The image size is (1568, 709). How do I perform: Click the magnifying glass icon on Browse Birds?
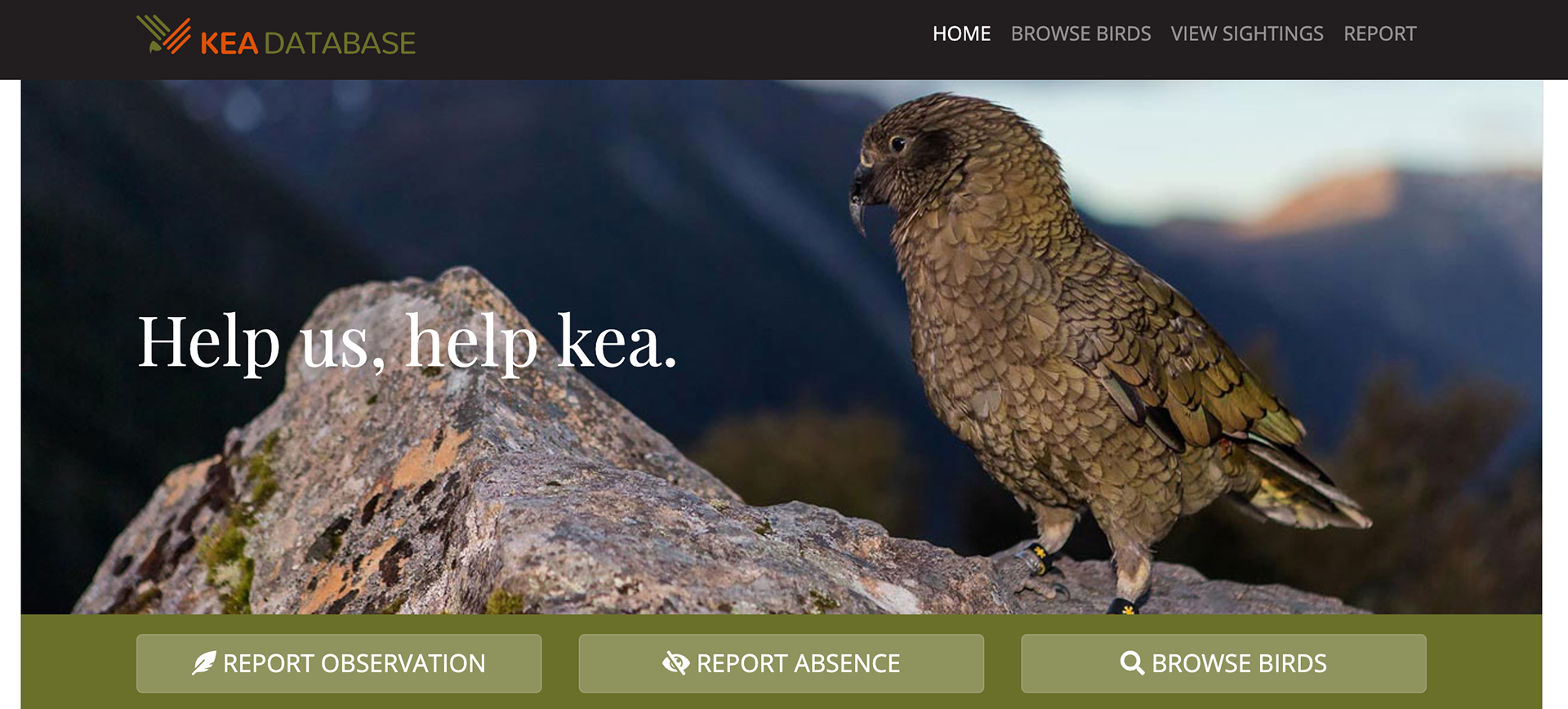[1132, 663]
